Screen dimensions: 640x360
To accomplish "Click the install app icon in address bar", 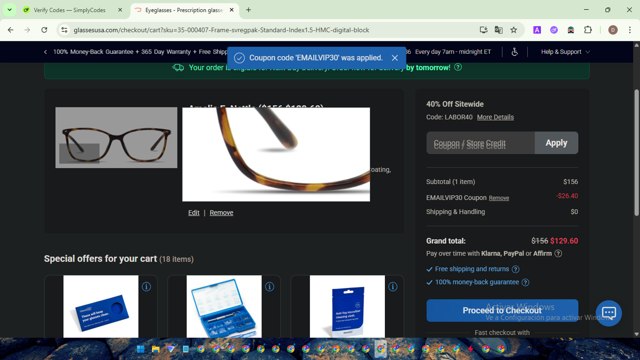I will tap(483, 30).
